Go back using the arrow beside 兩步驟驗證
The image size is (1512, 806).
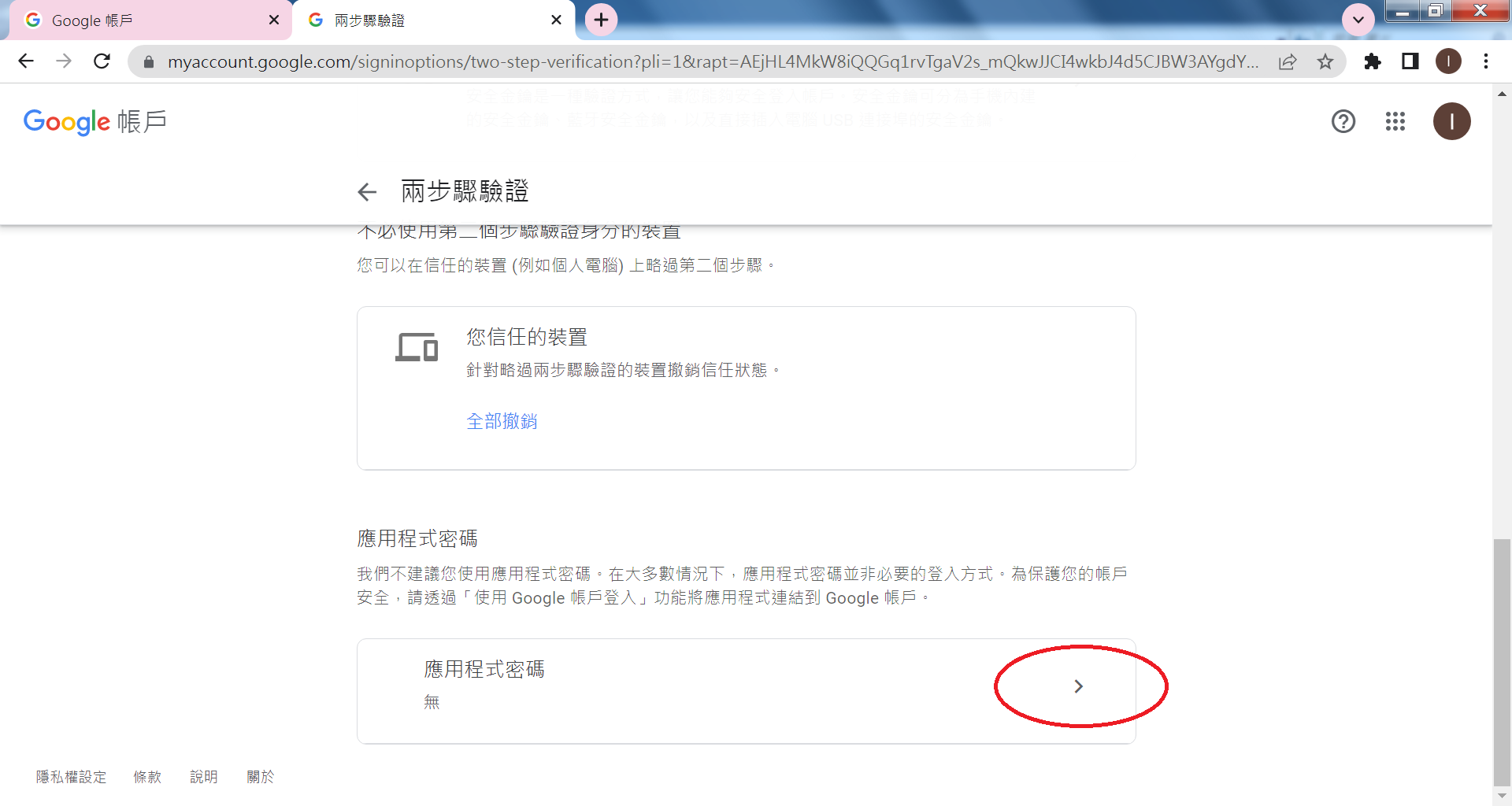tap(367, 191)
